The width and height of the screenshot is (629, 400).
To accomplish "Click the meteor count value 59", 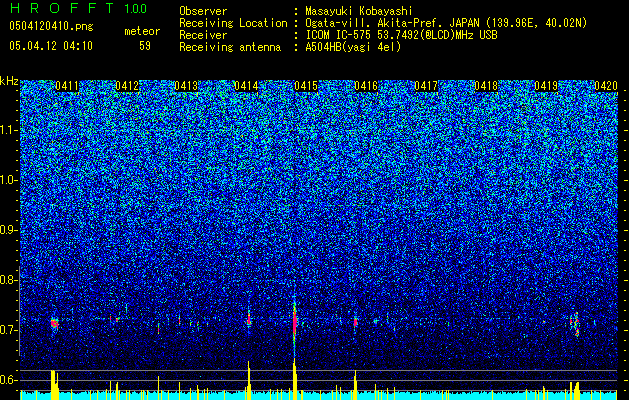I will point(145,46).
